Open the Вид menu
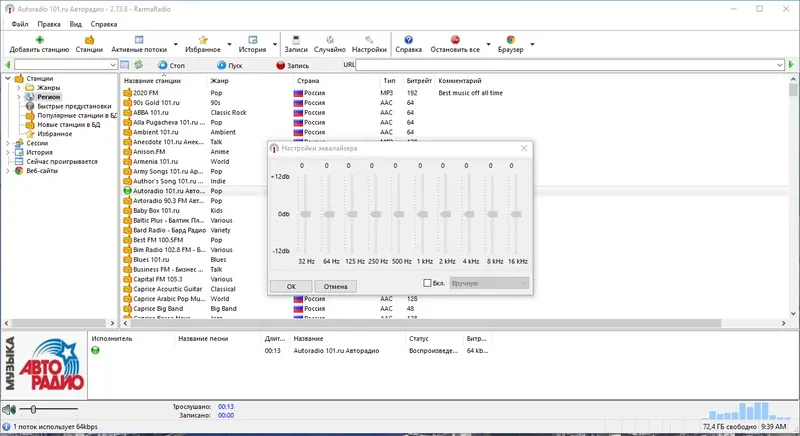Image resolution: width=800 pixels, height=436 pixels. coord(76,24)
